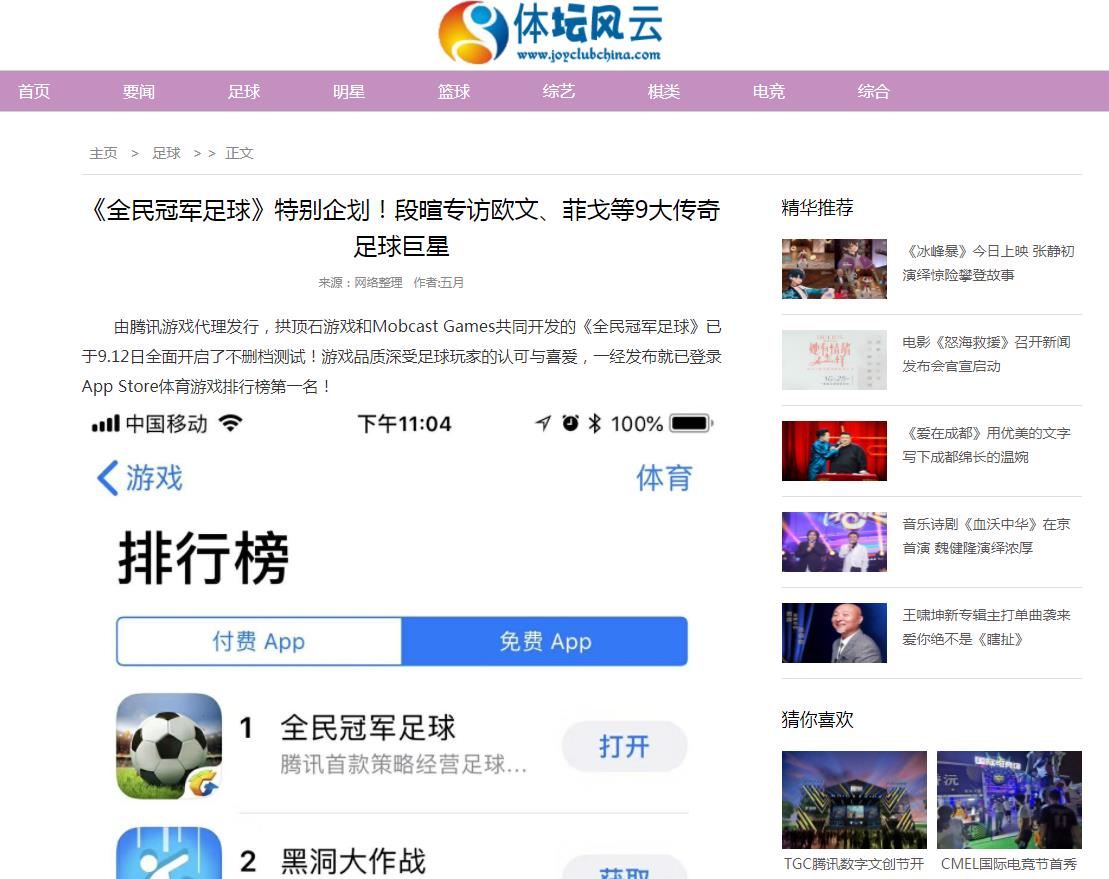The height and width of the screenshot is (879, 1109).
Task: Click the 主页 breadcrumb link
Action: [x=103, y=153]
